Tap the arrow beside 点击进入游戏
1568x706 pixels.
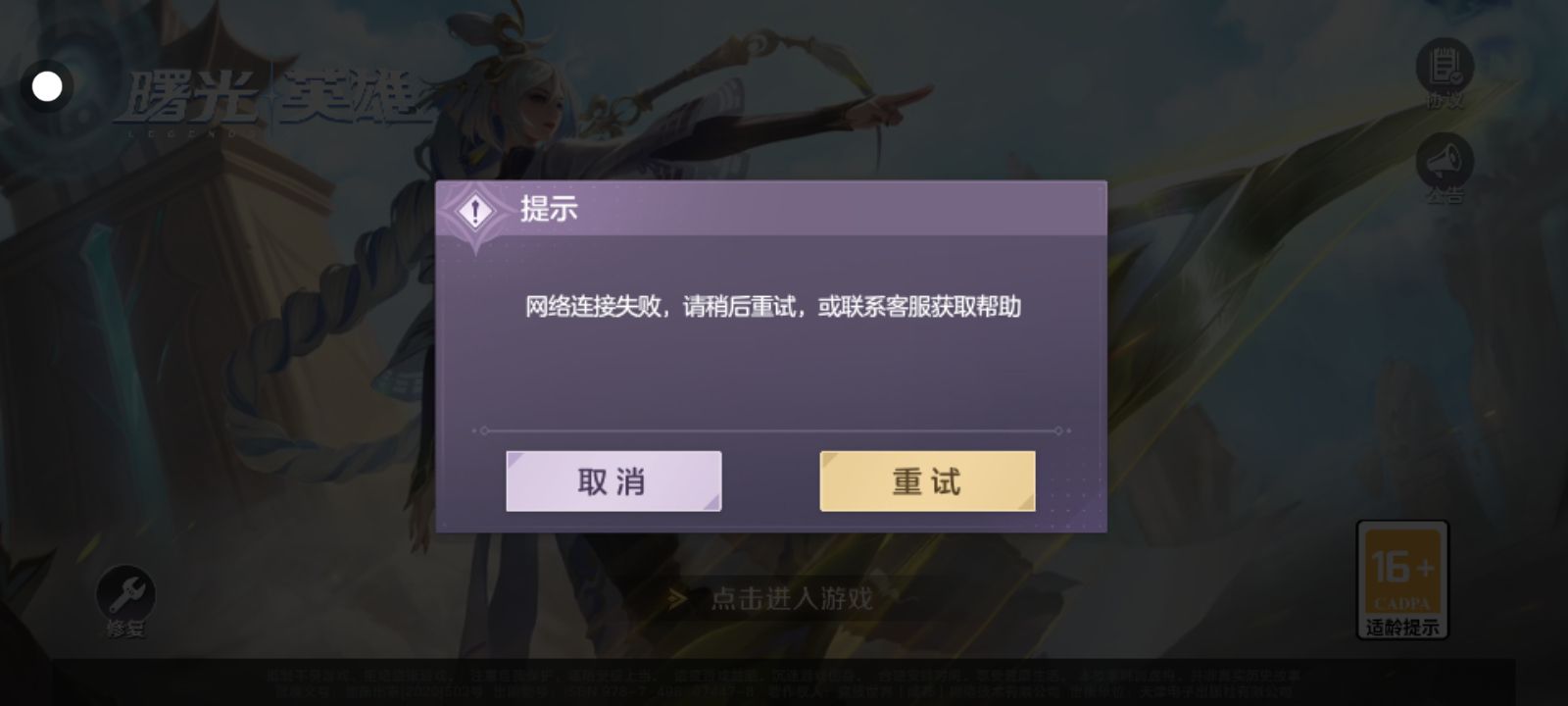point(676,598)
